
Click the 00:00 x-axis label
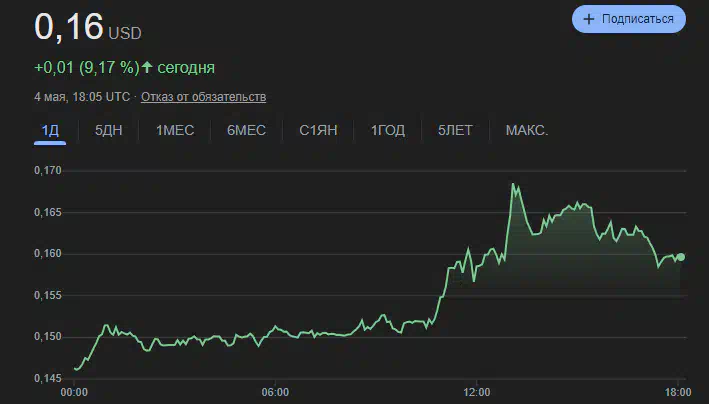click(x=74, y=392)
